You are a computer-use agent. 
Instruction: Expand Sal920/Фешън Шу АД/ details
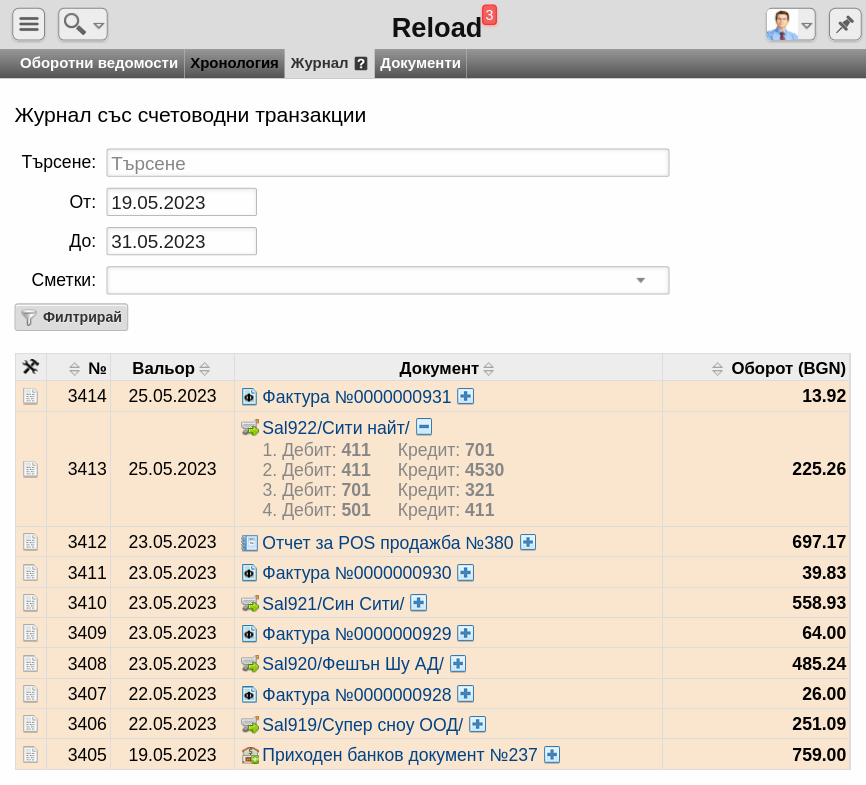[x=458, y=663]
